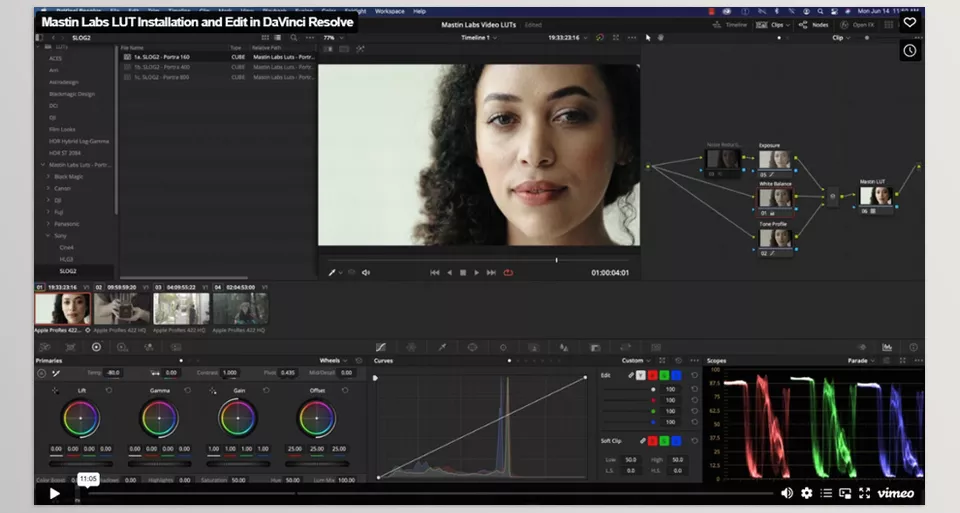Click the auto color magic wand
Image resolution: width=960 pixels, height=513 pixels.
coord(56,373)
